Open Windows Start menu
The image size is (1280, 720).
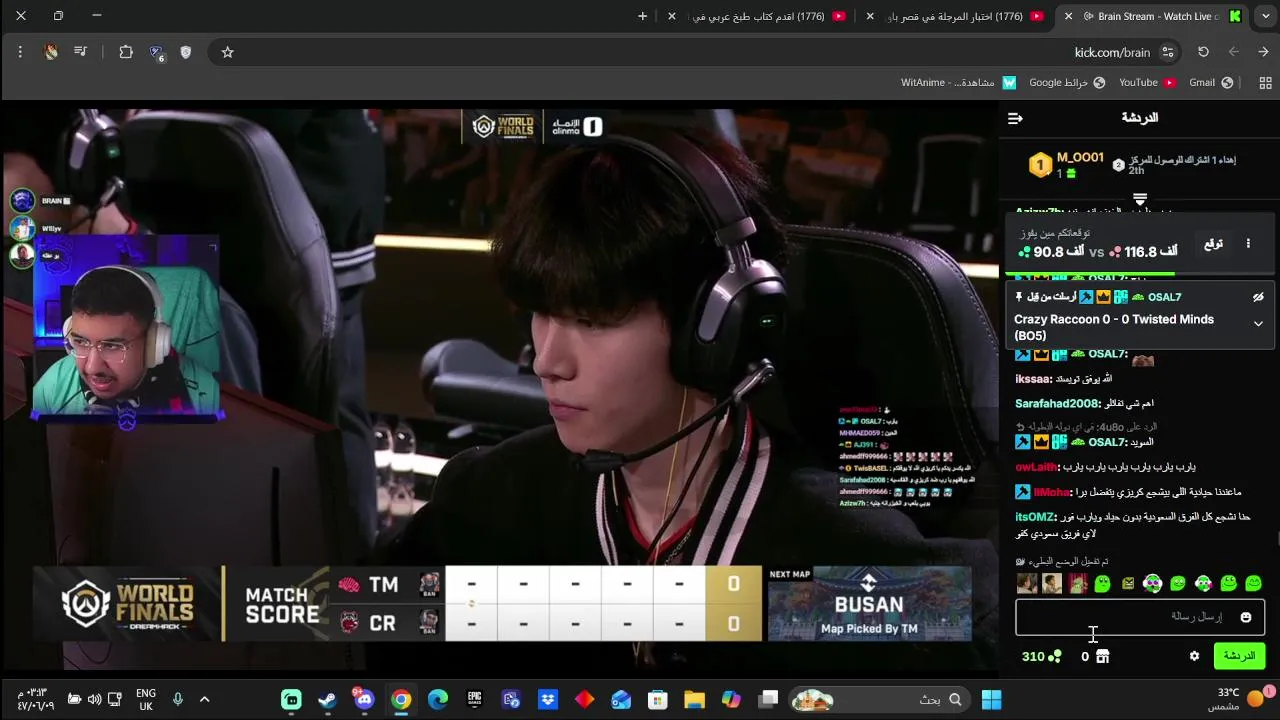pos(991,700)
